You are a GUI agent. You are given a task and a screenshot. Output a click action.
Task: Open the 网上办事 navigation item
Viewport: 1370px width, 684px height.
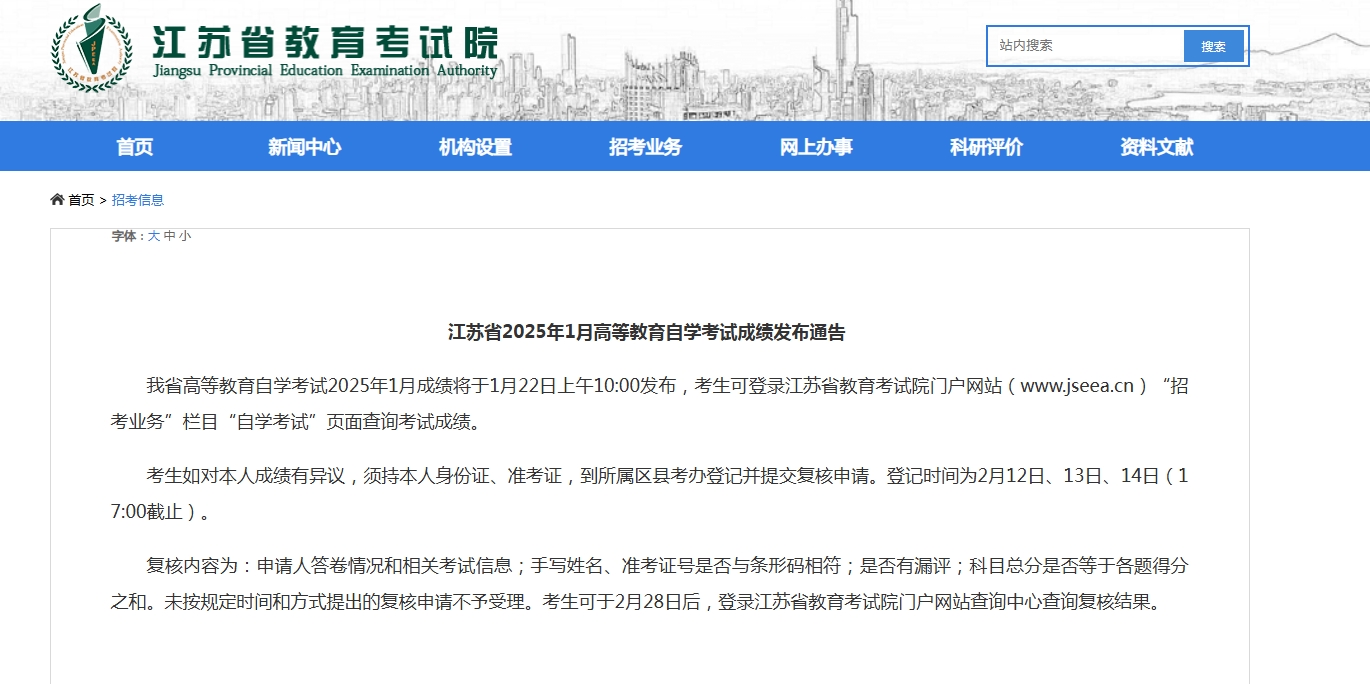click(816, 147)
